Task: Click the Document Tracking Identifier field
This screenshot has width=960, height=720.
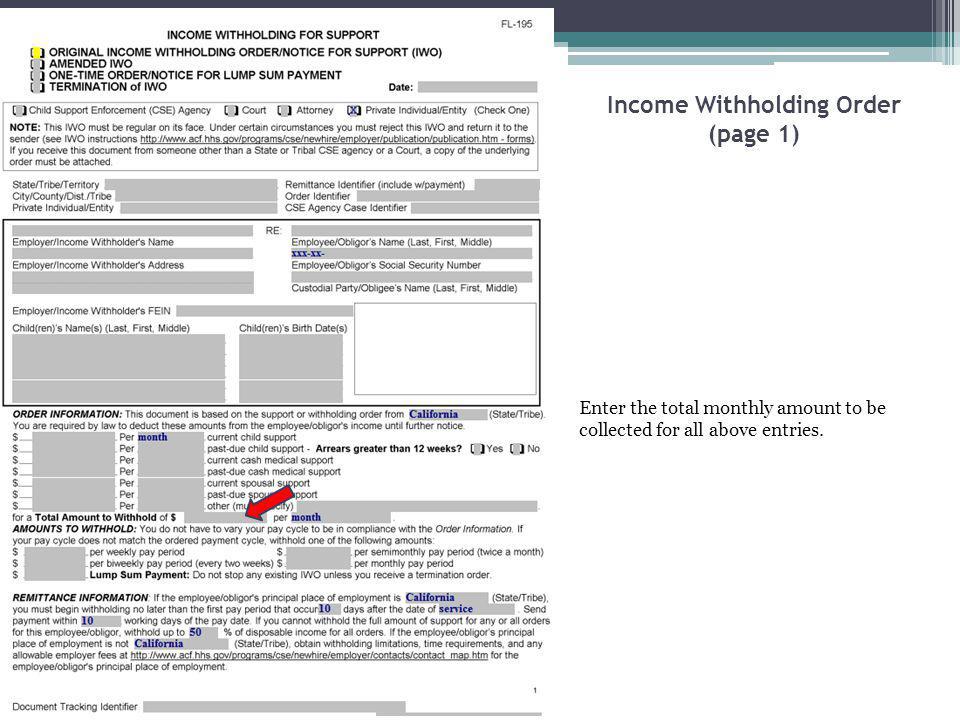Action: (274, 707)
